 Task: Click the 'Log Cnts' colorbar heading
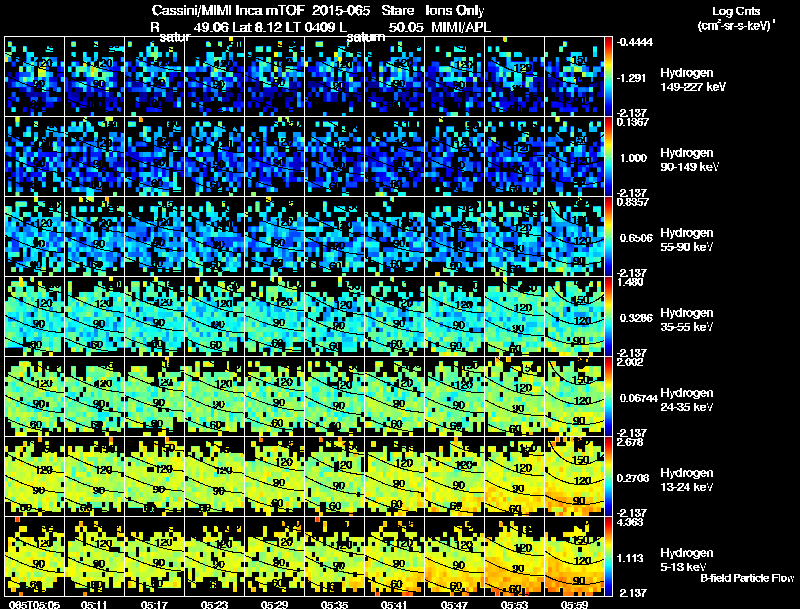tap(736, 11)
